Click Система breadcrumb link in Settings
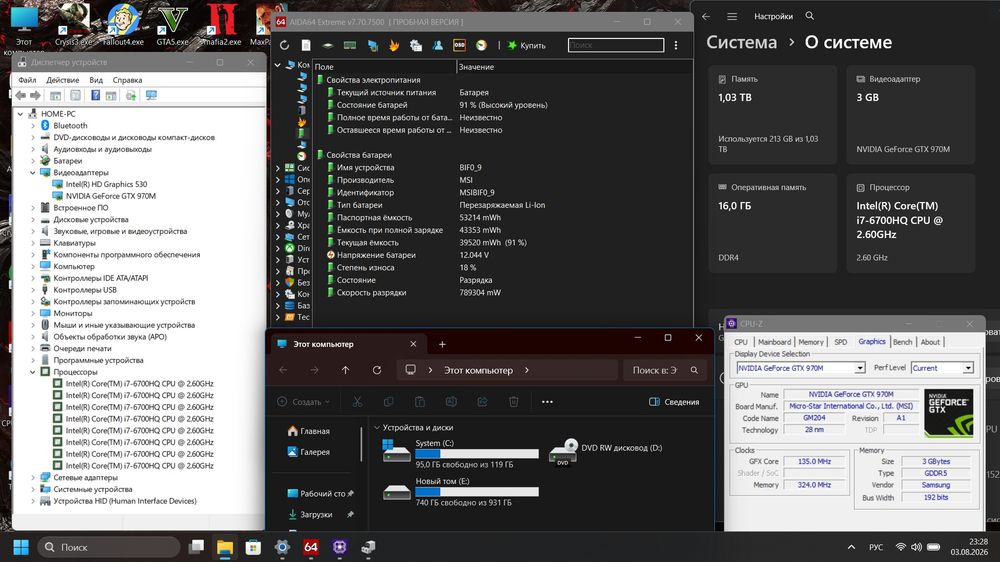1000x562 pixels. 742,43
